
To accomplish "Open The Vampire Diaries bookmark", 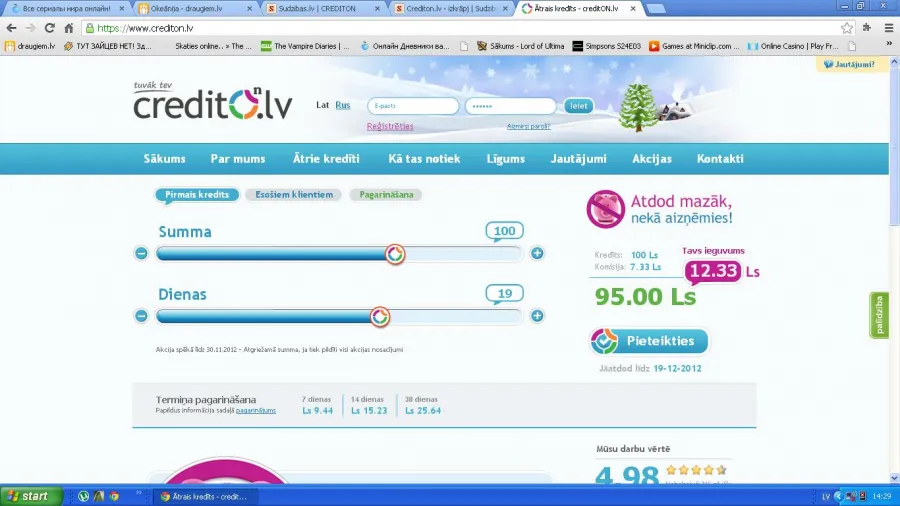I will pyautogui.click(x=305, y=46).
